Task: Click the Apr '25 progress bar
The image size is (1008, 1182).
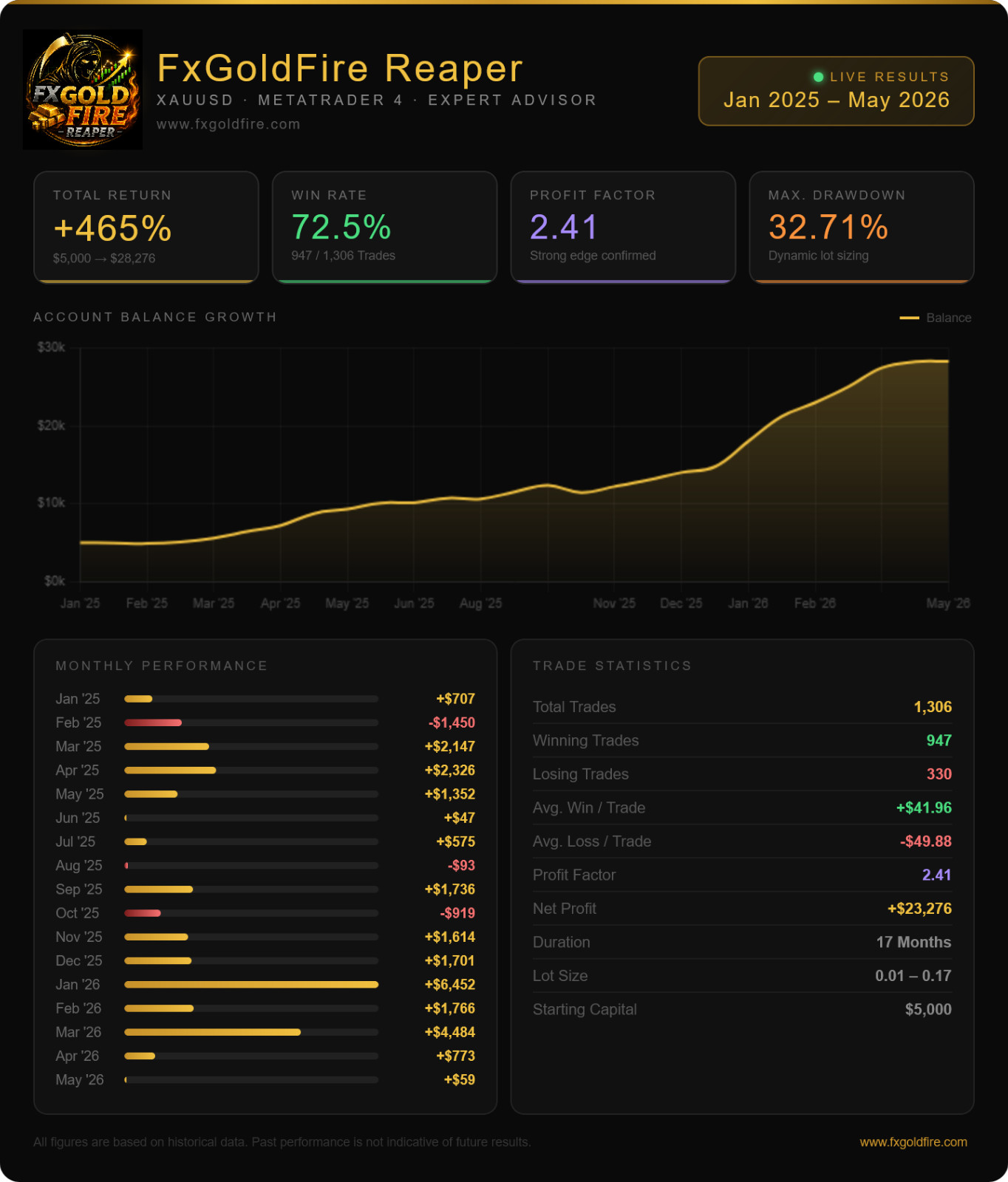Action: [251, 771]
